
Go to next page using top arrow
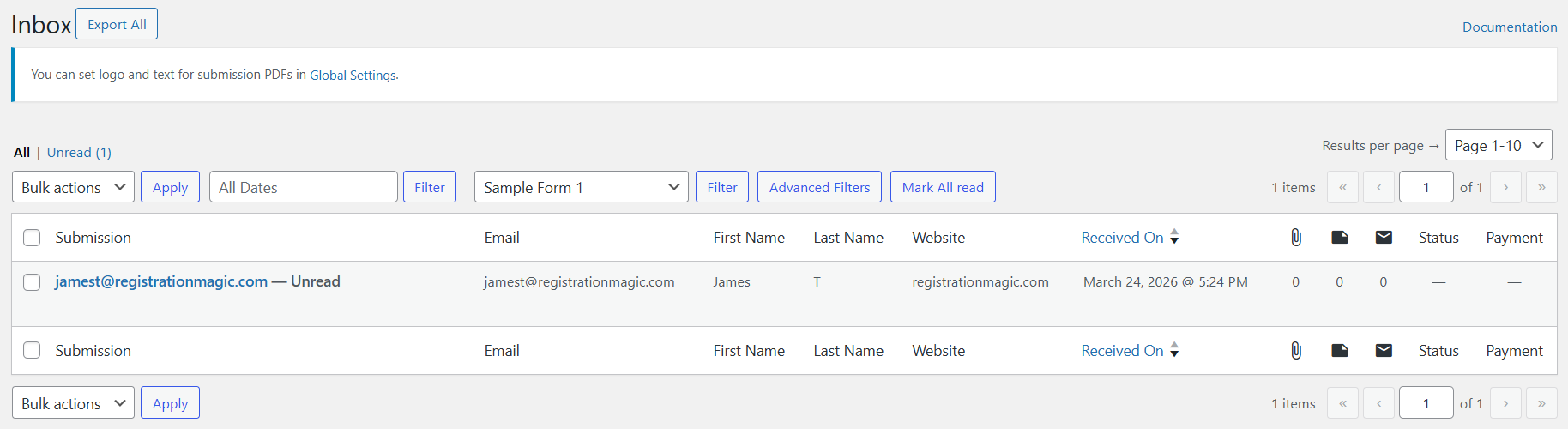[x=1505, y=187]
